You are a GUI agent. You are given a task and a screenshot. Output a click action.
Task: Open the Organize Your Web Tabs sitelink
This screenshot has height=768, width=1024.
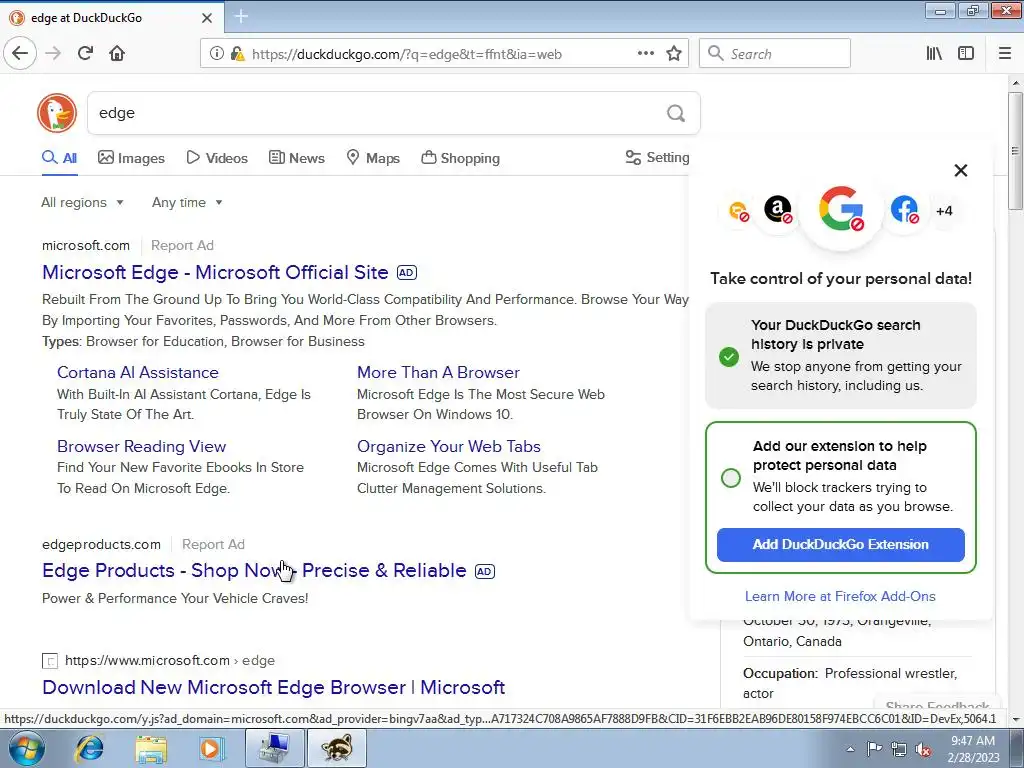pyautogui.click(x=449, y=446)
